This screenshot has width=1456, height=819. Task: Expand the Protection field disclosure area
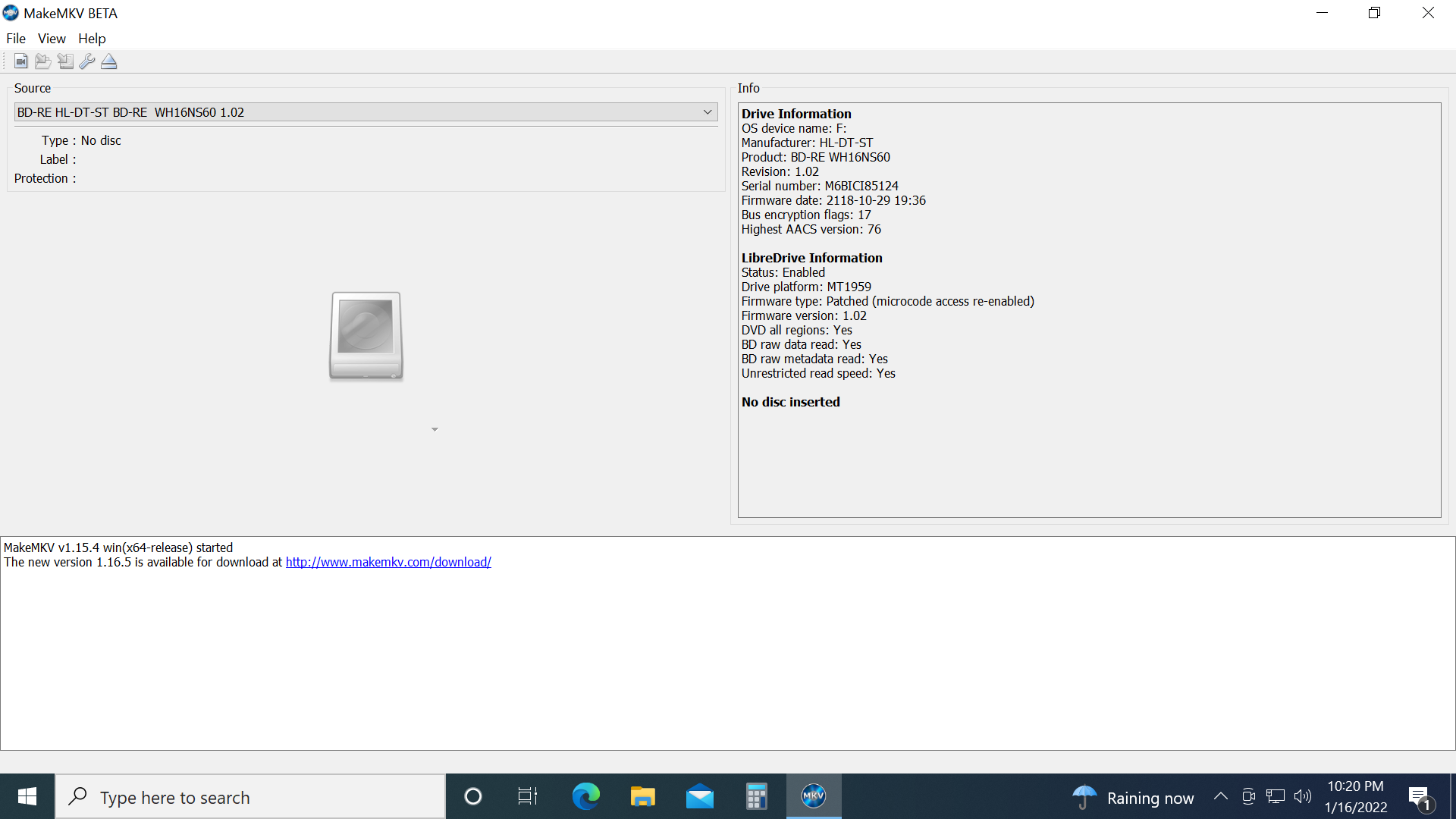pyautogui.click(x=434, y=429)
